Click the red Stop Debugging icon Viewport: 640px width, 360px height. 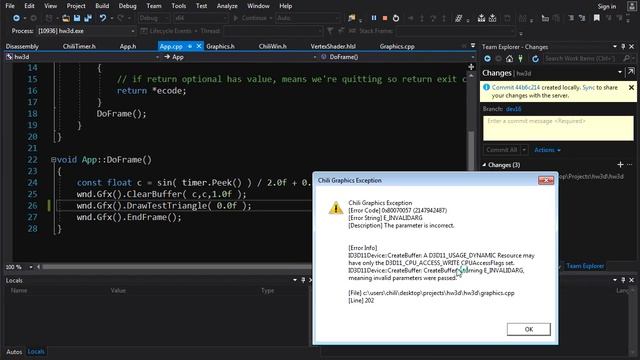click(384, 18)
